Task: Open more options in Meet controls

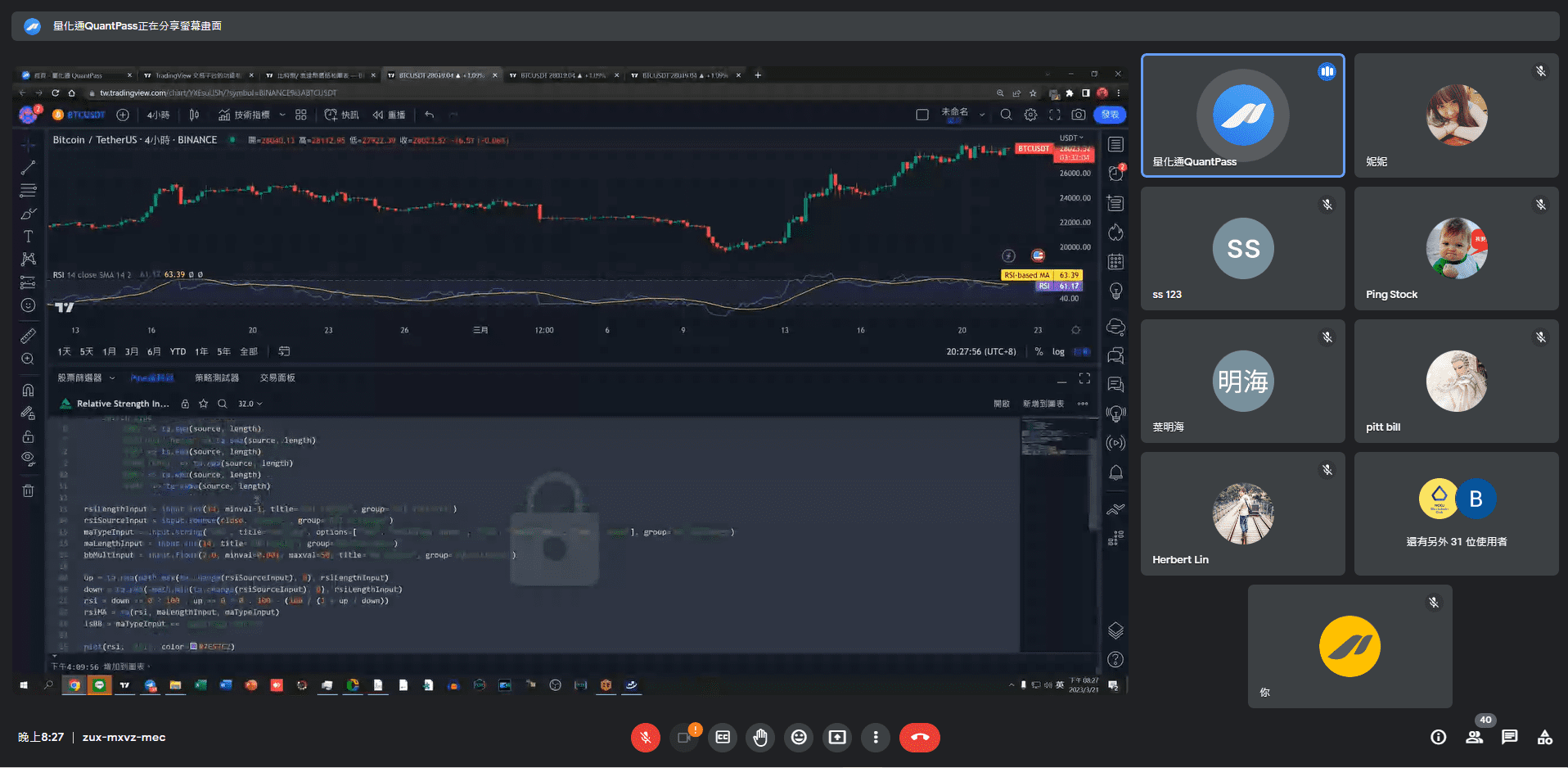Action: tap(876, 738)
